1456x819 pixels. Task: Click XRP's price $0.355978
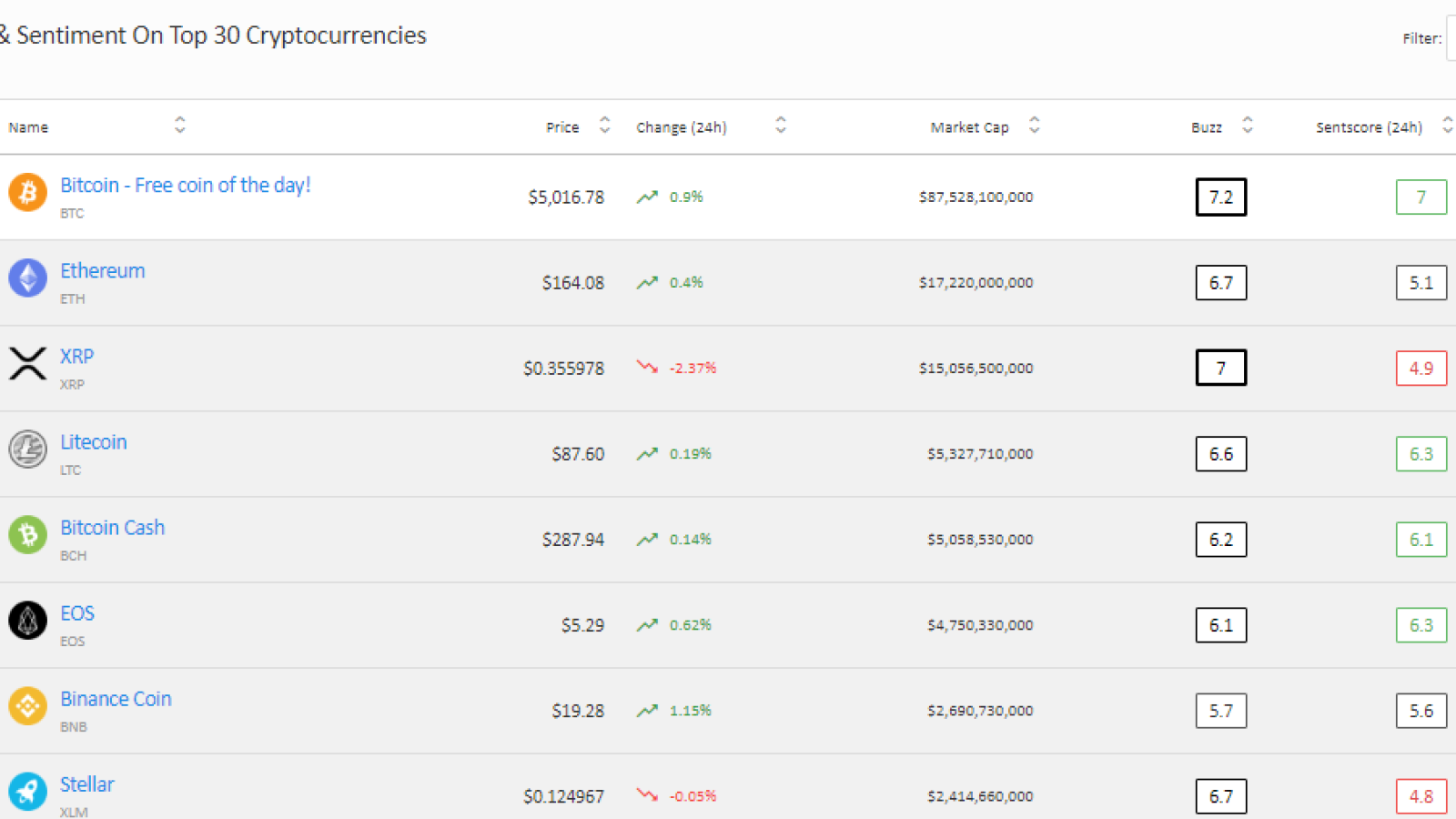point(563,369)
